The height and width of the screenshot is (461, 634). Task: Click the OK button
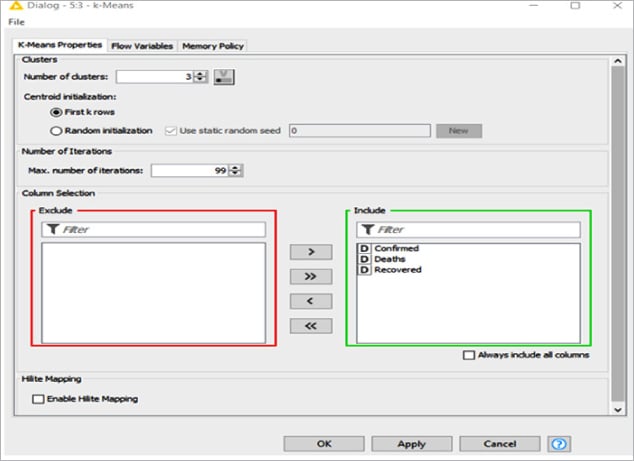(x=324, y=444)
